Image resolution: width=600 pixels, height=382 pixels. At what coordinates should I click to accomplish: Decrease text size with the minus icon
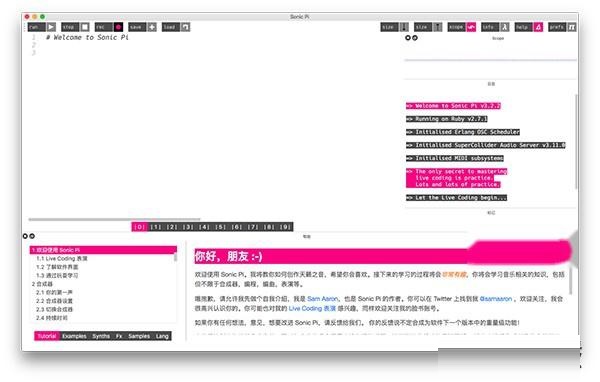coord(404,27)
